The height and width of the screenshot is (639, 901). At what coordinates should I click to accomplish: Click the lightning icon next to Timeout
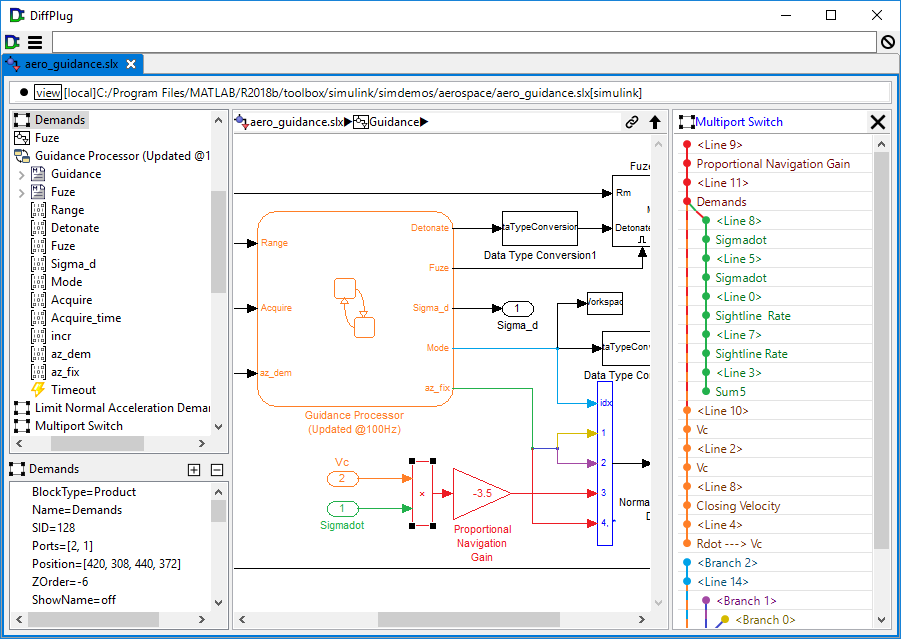[x=38, y=390]
